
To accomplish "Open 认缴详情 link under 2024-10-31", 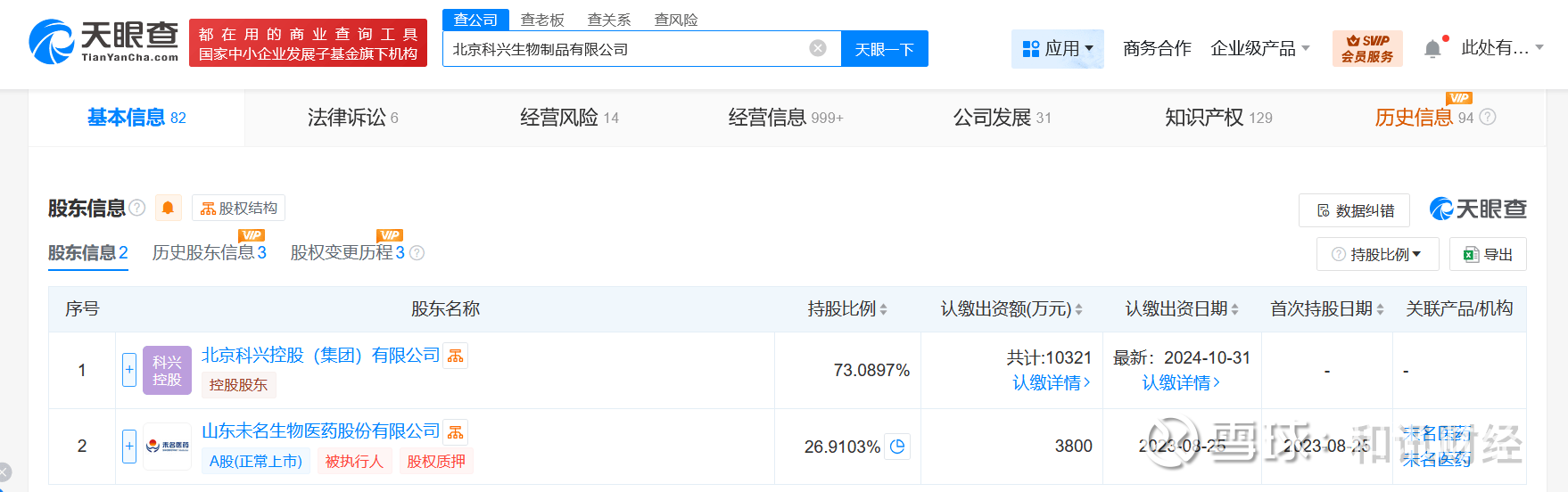I will 1181,383.
